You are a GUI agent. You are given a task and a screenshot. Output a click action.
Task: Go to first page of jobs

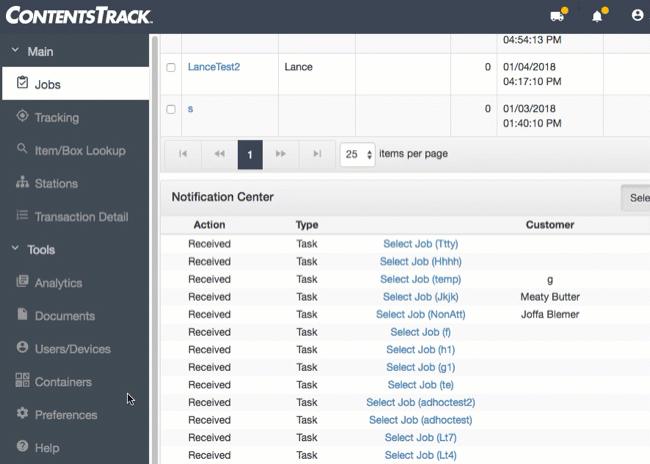click(x=183, y=154)
